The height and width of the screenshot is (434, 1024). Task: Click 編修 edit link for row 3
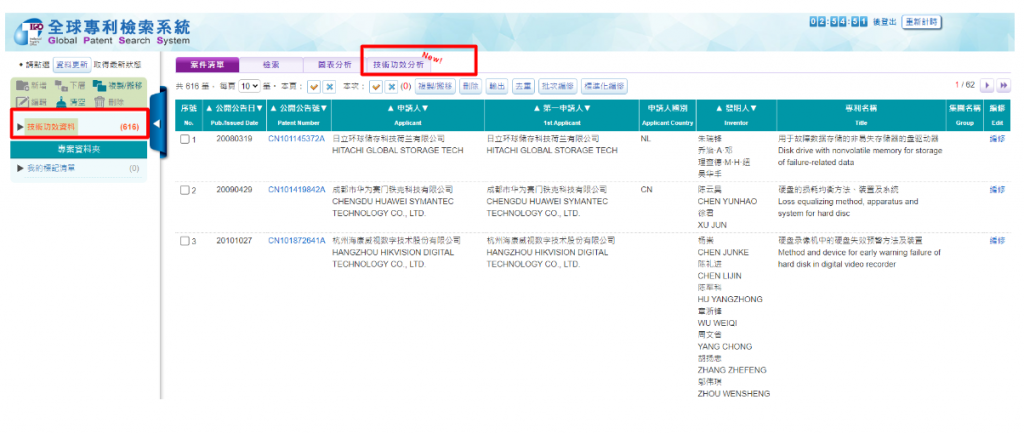click(997, 241)
